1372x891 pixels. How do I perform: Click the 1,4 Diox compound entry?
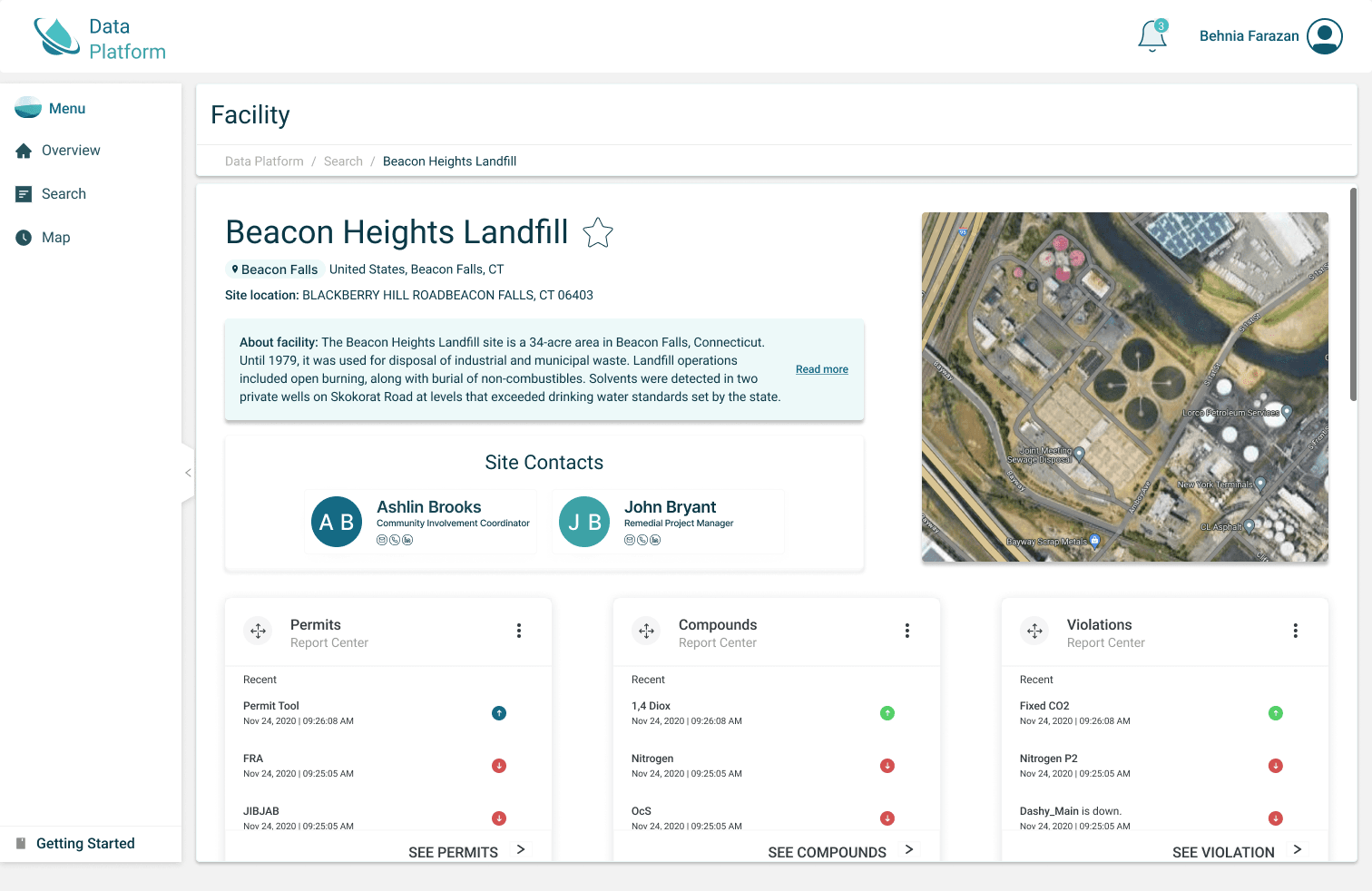(x=687, y=713)
